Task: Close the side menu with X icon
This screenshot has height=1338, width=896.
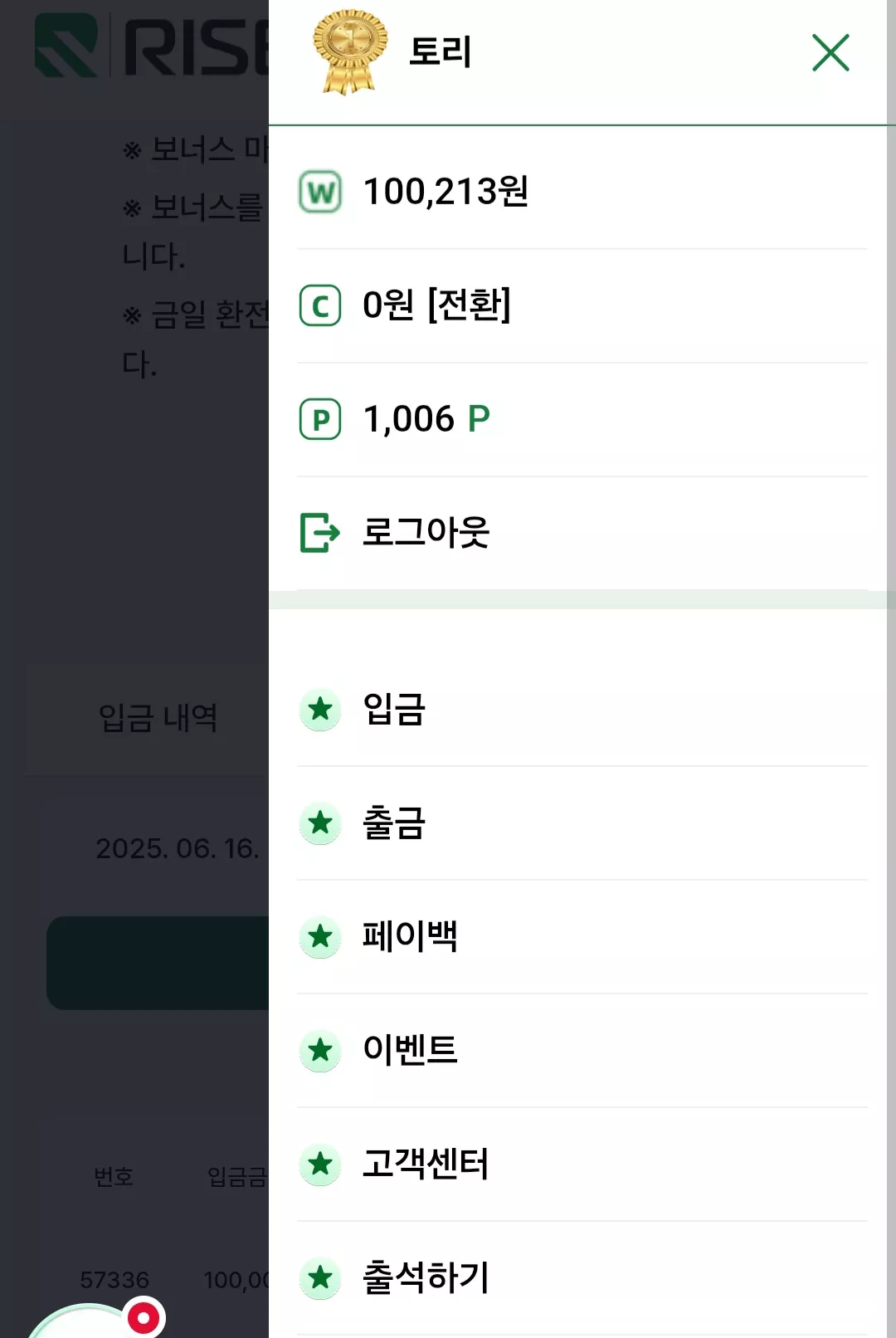Action: 830,52
